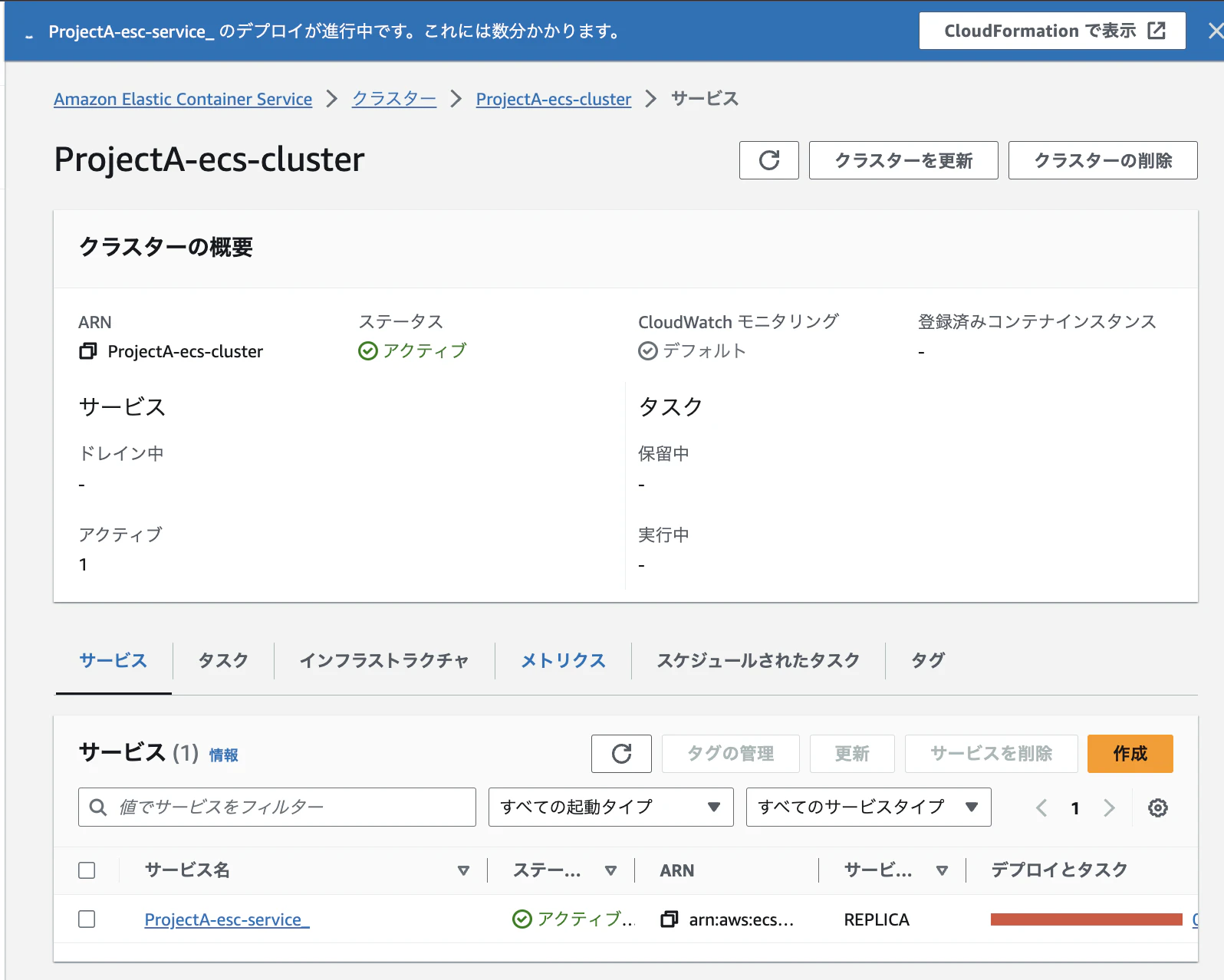Switch to the タスク tab
Screen dimensions: 1224x980
223,660
